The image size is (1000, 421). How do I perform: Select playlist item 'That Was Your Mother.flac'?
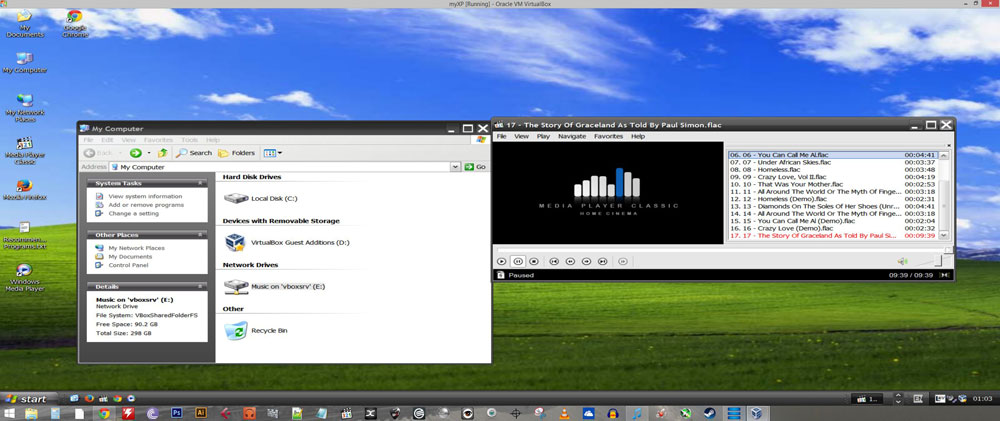[x=833, y=184]
